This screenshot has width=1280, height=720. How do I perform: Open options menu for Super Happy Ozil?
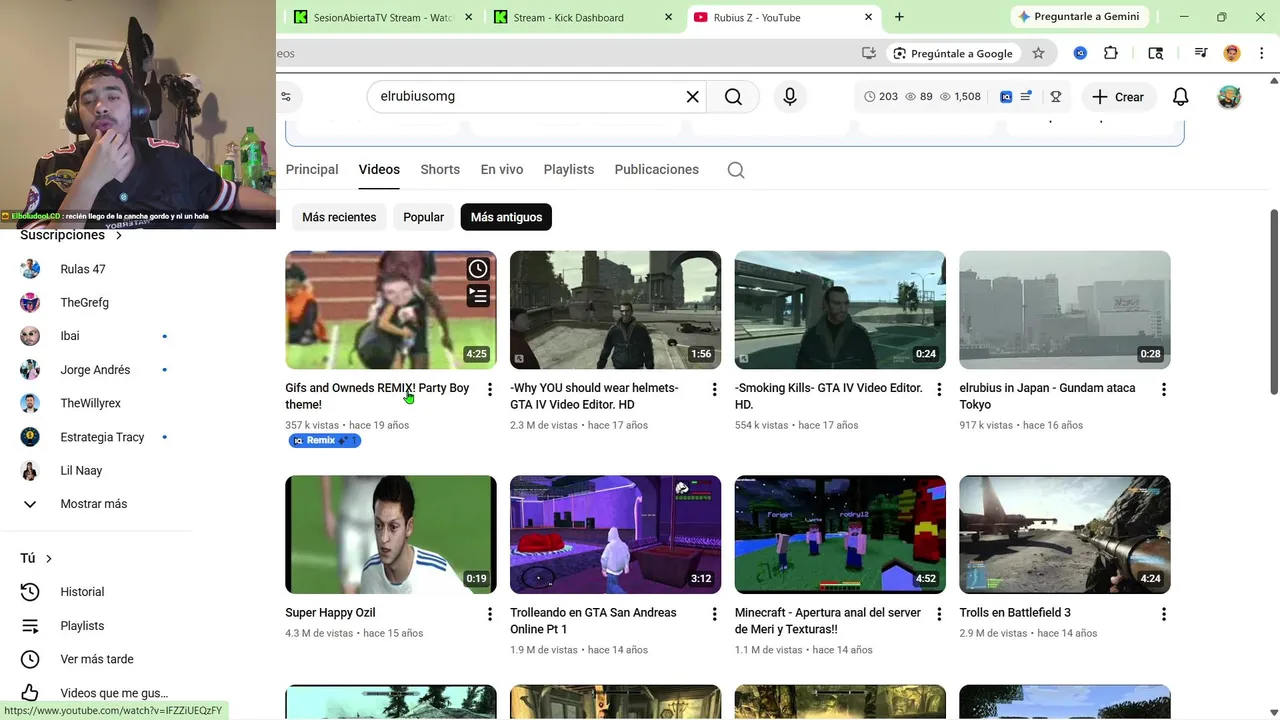click(x=489, y=614)
